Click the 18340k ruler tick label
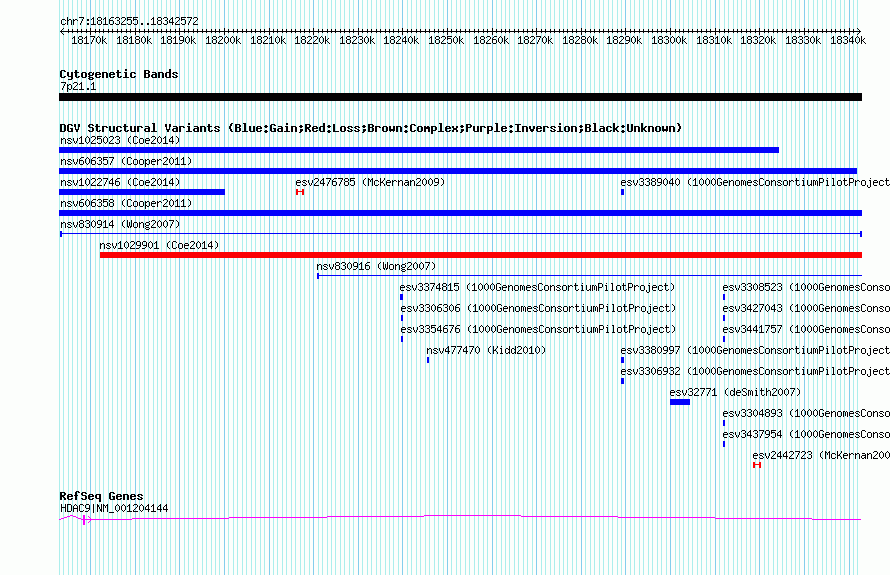 (847, 40)
